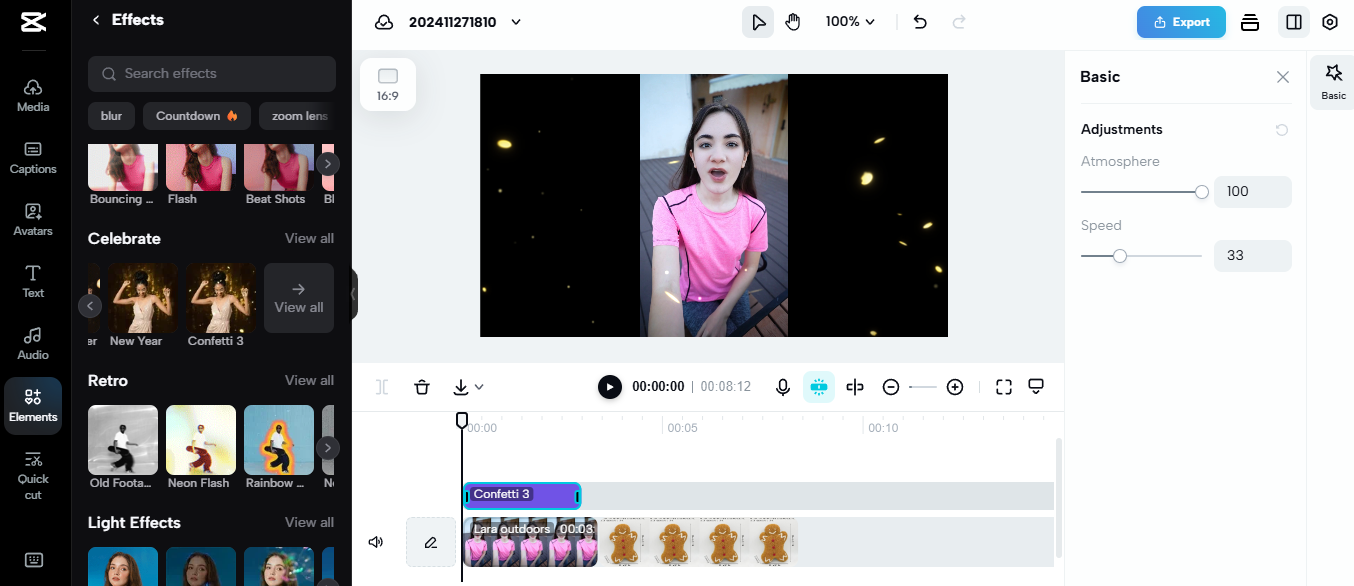The image size is (1354, 586).
Task: Open the preview display options icon
Action: click(1037, 387)
